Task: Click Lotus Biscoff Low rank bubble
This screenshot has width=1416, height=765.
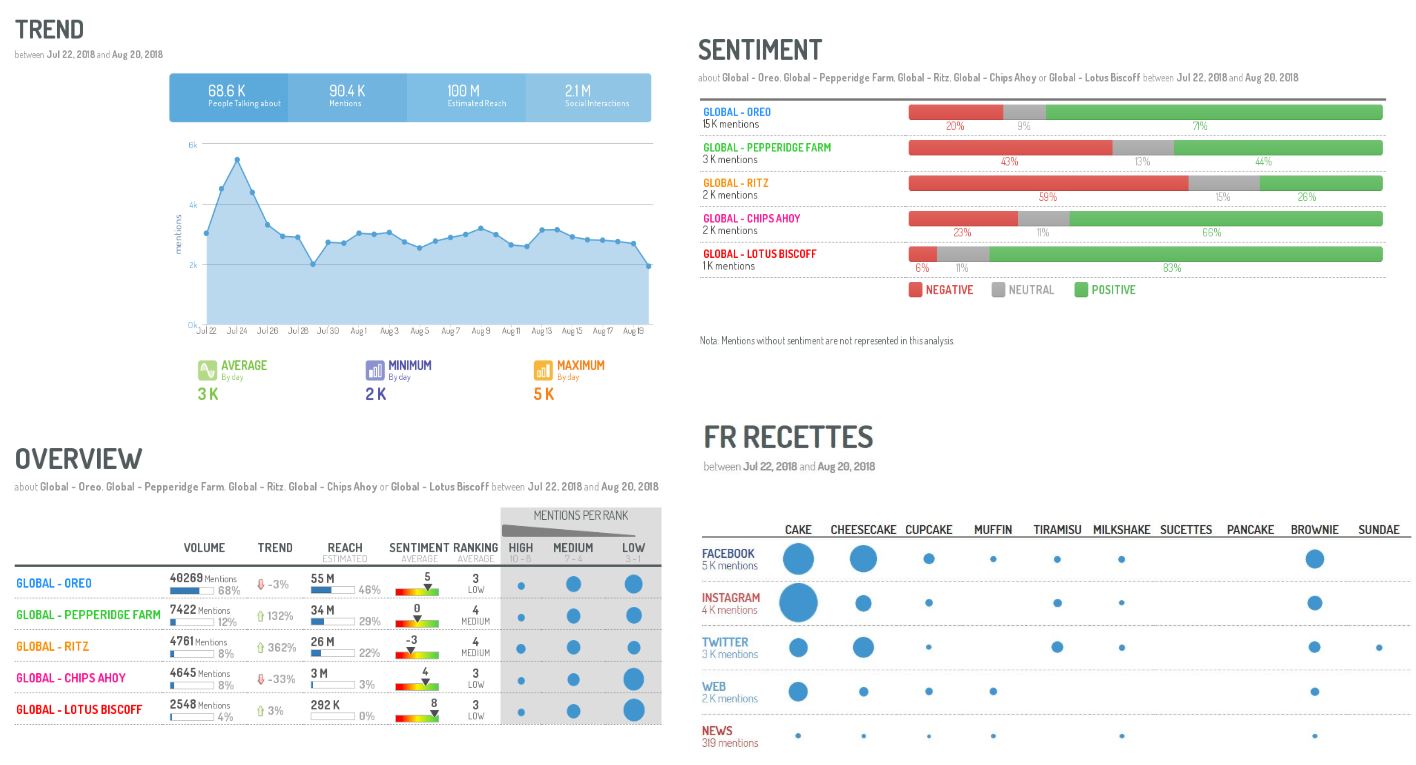Action: (633, 711)
